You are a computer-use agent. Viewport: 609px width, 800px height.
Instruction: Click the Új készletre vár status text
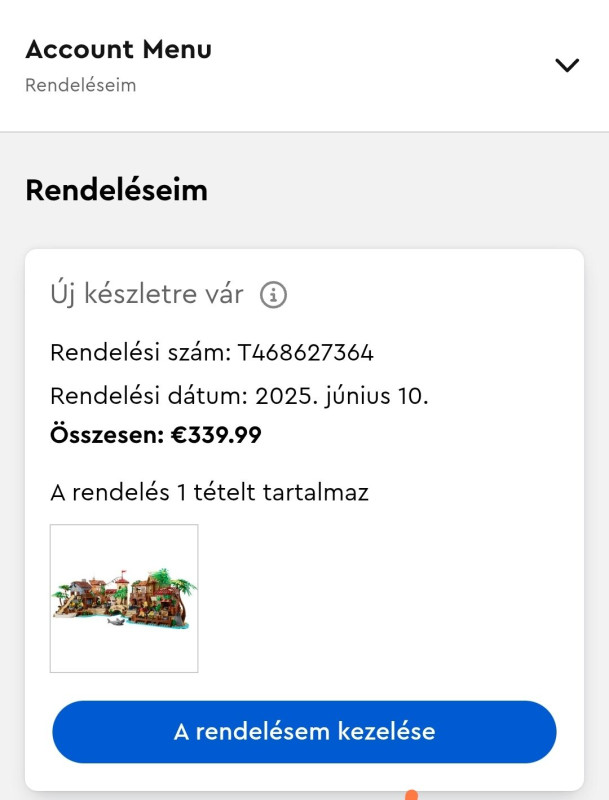click(147, 294)
